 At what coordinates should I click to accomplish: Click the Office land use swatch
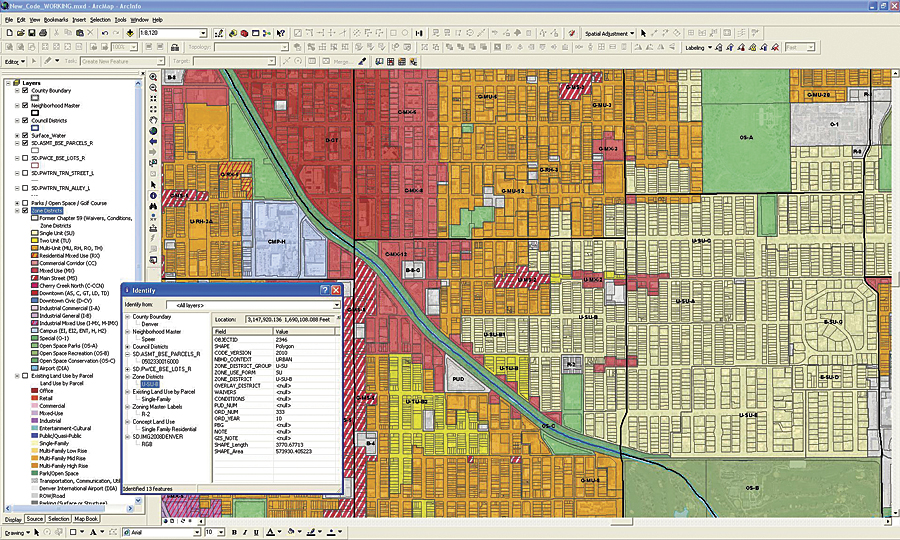[34, 391]
